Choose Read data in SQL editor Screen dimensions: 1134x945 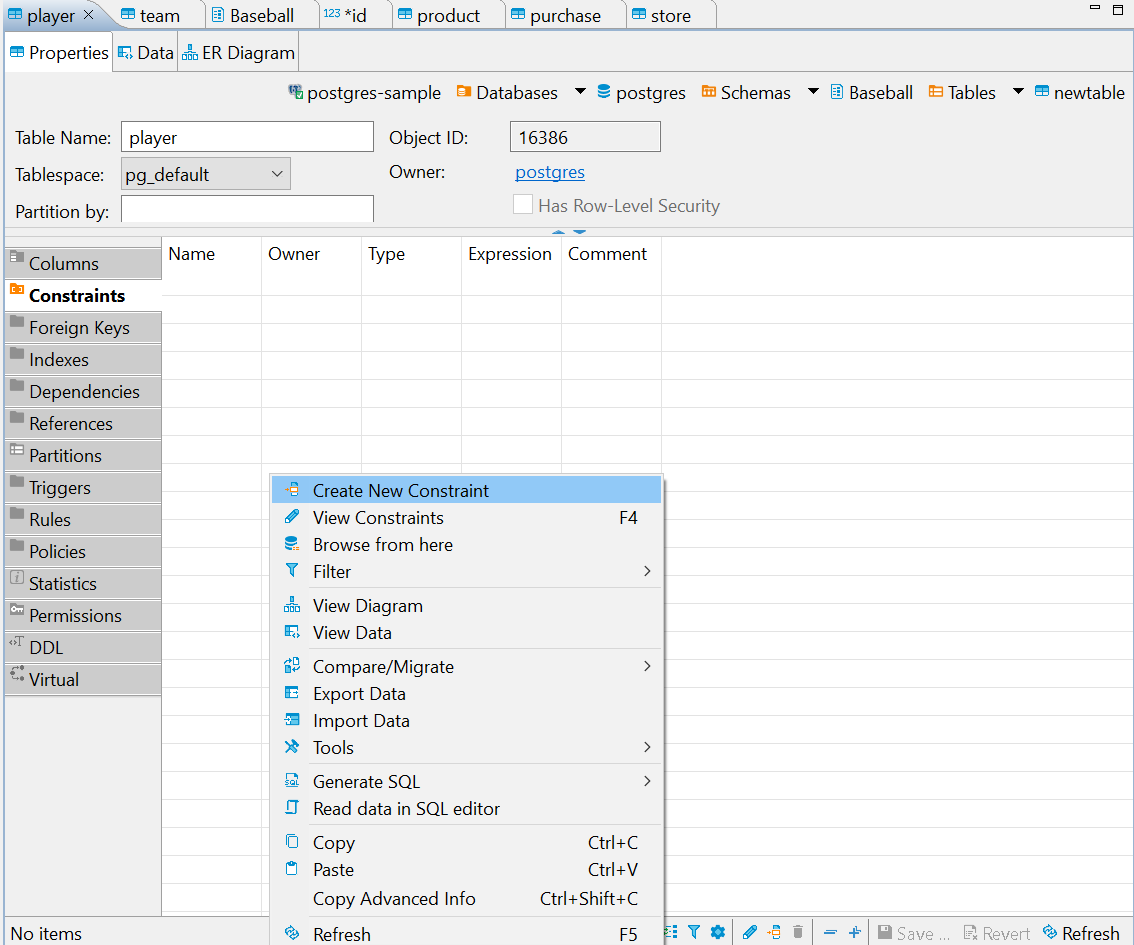[466, 808]
